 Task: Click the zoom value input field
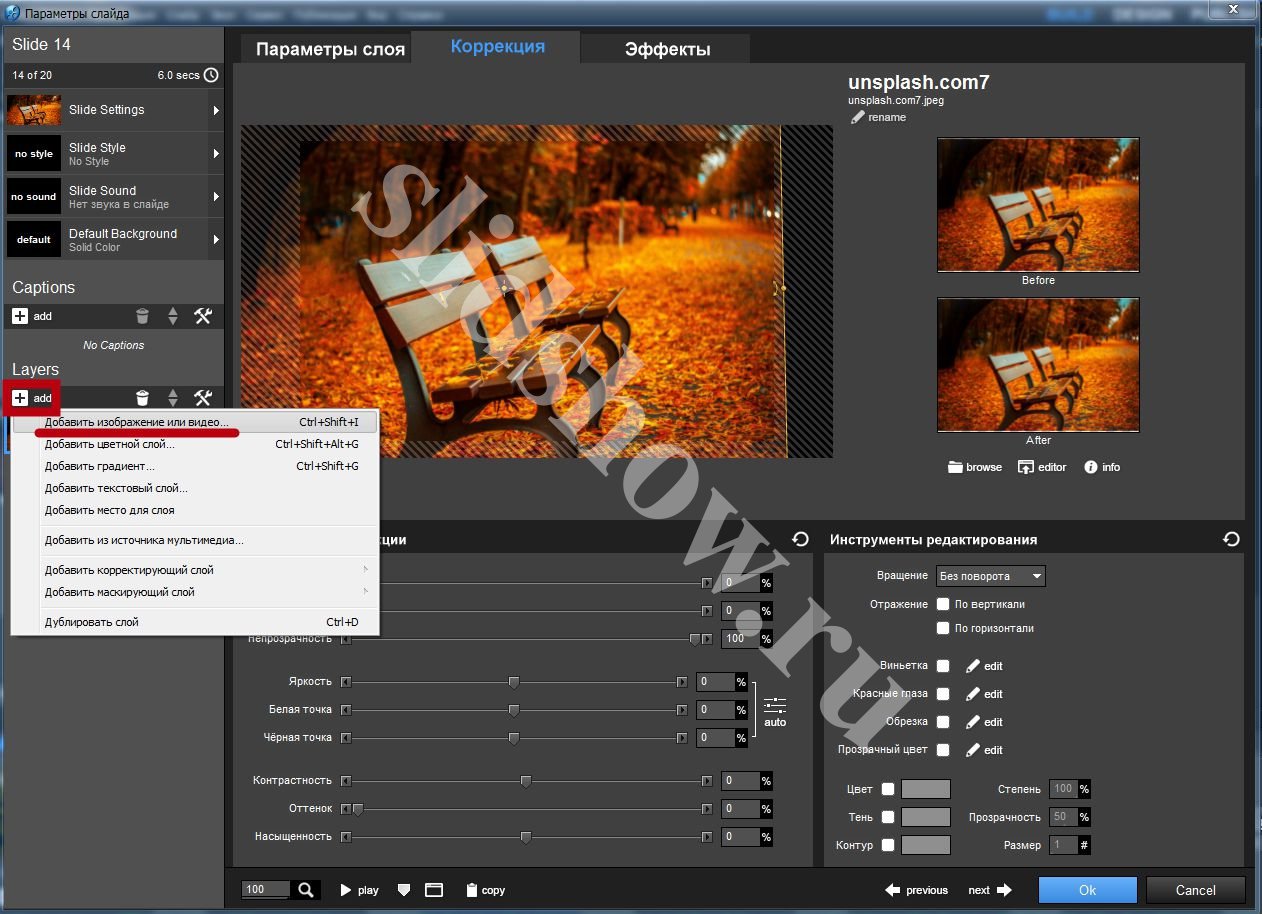(x=265, y=889)
